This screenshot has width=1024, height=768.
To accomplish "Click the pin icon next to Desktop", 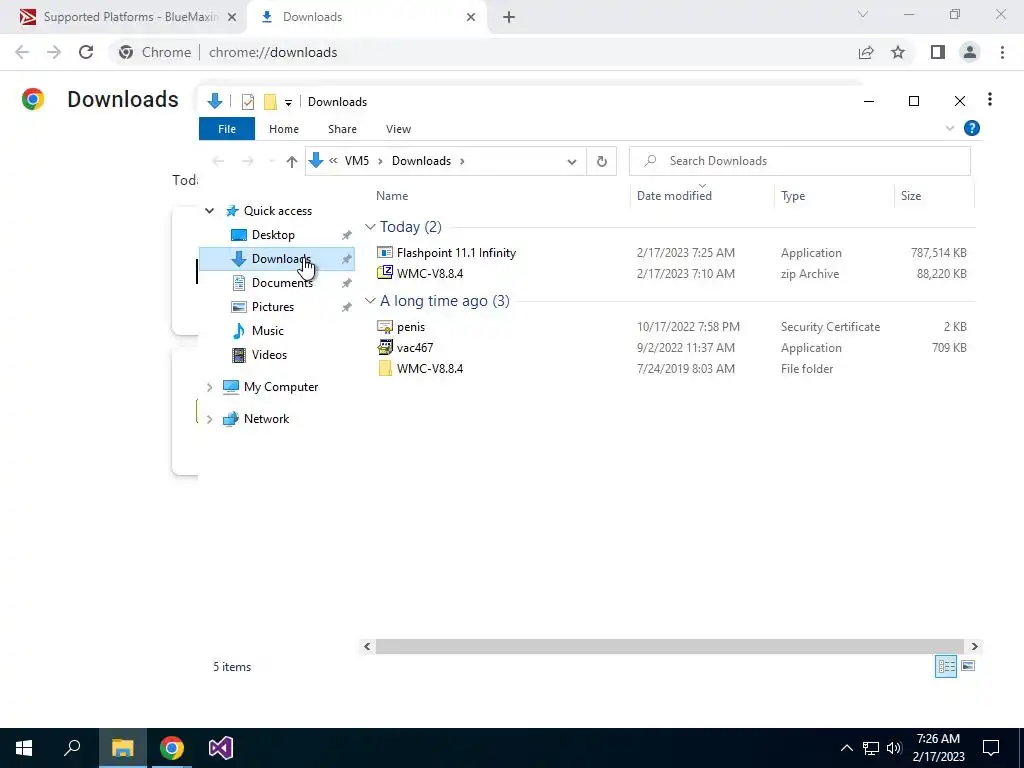I will tap(346, 235).
